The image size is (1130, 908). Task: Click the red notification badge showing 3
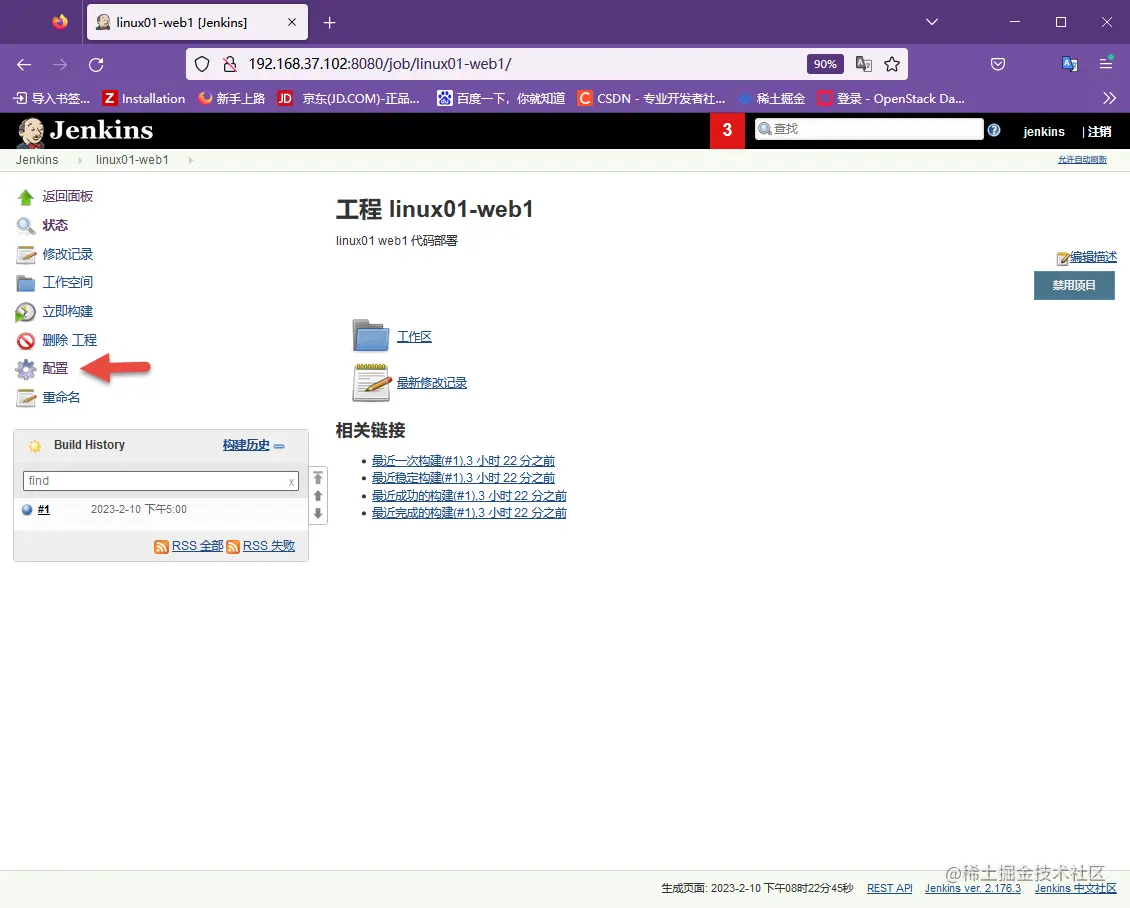coord(727,130)
